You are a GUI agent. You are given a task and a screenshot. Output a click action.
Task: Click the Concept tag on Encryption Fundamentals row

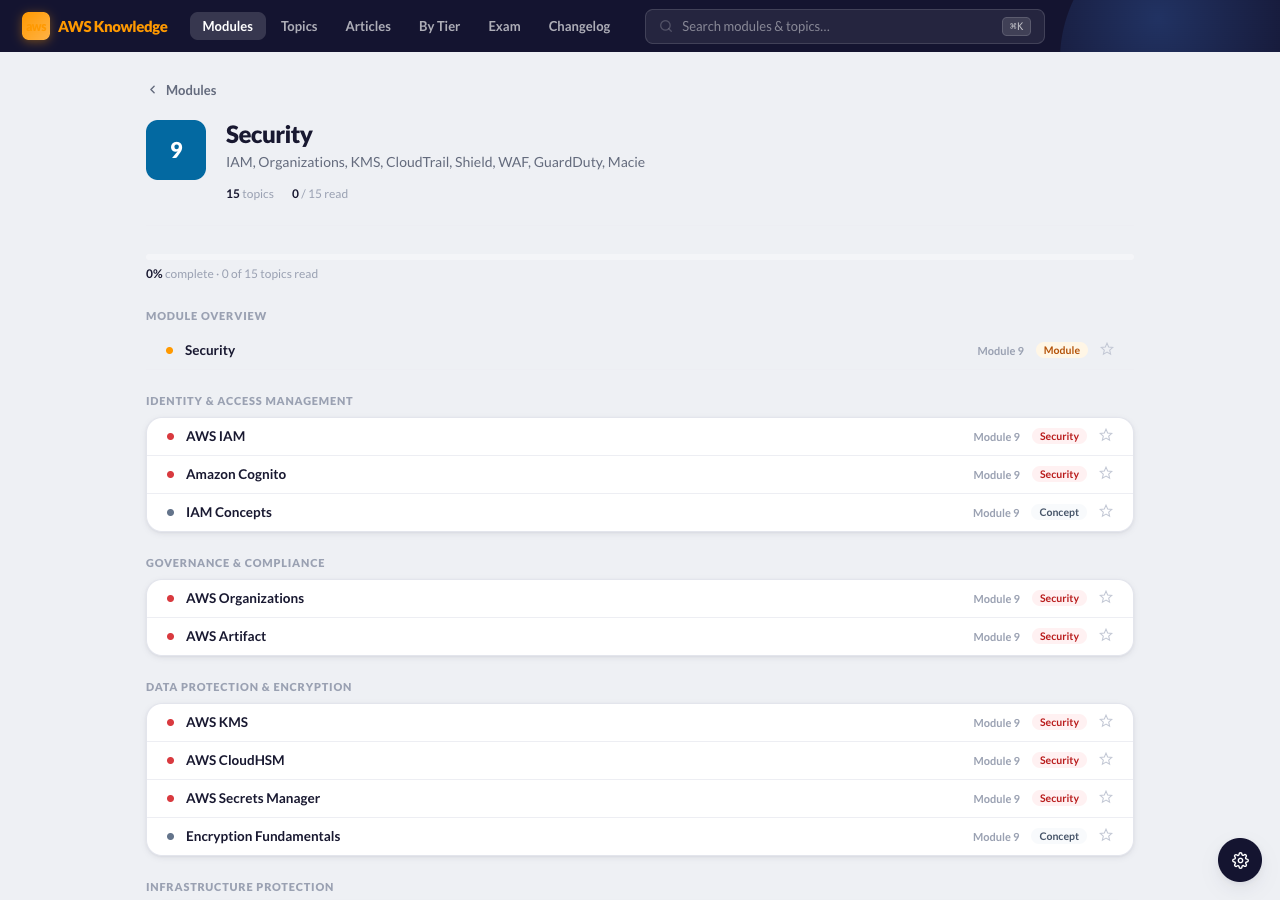coord(1059,836)
